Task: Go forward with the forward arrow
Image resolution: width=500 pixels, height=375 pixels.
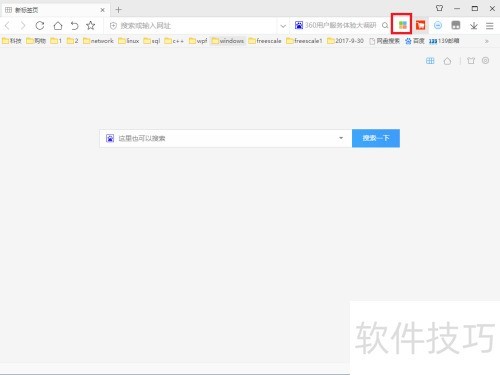Action: pyautogui.click(x=23, y=25)
